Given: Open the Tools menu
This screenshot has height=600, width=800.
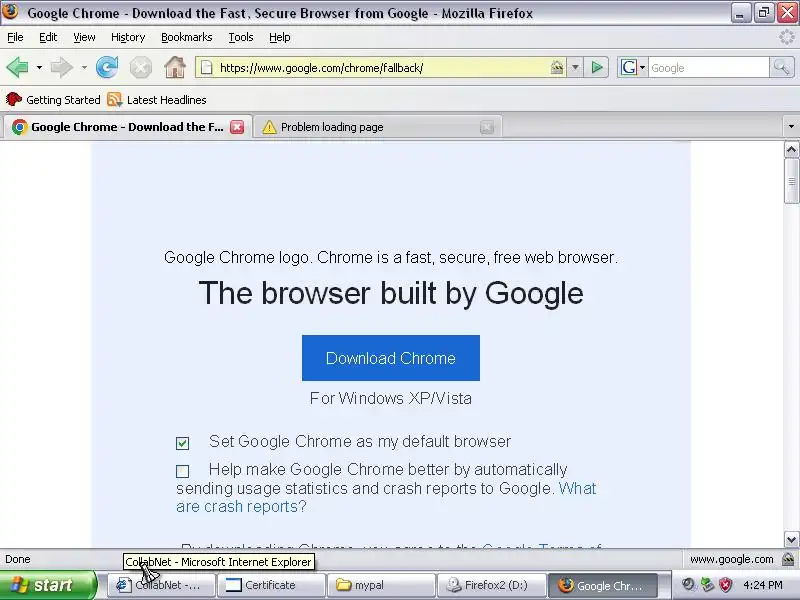Looking at the screenshot, I should (241, 37).
